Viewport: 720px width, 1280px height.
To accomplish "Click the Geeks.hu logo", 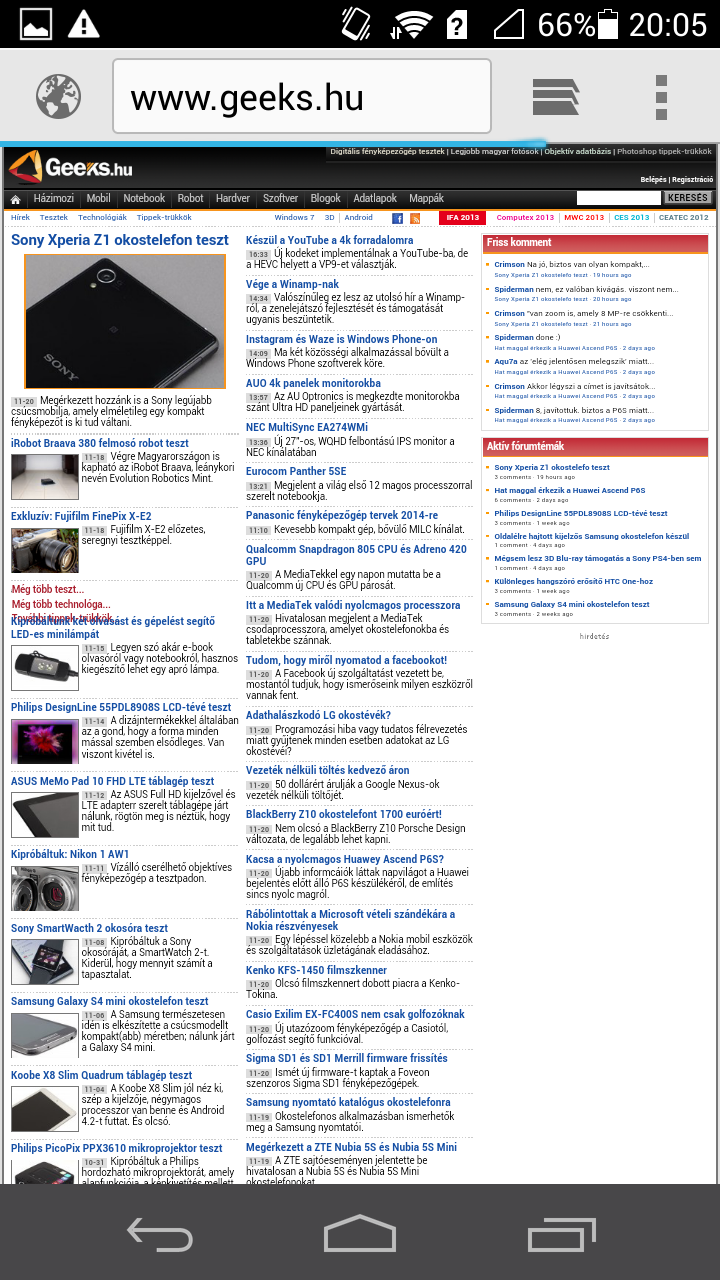I will 70,167.
